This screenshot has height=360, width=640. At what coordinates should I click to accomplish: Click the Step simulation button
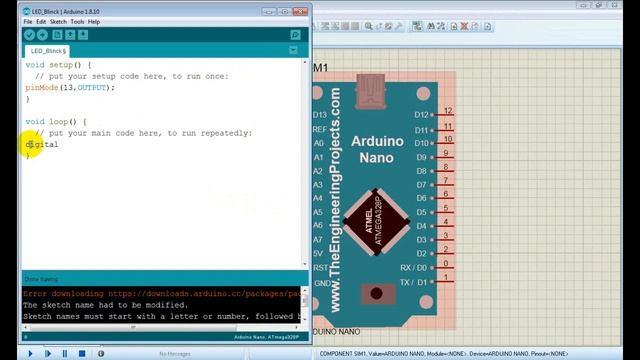point(48,353)
